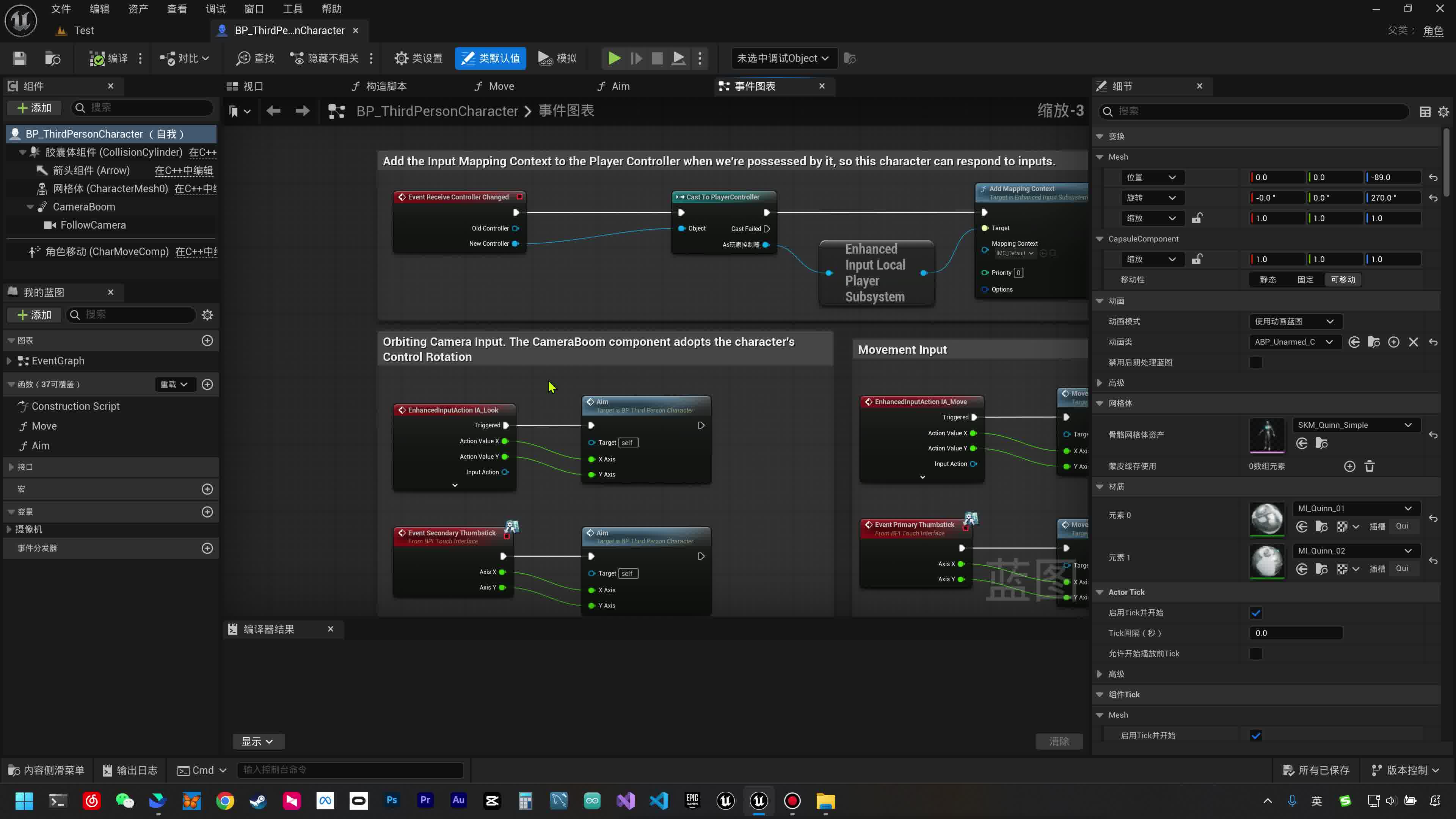Open the MI_Quinn_02 material dropdown
Screen dimensions: 1456x819
[x=1357, y=551]
